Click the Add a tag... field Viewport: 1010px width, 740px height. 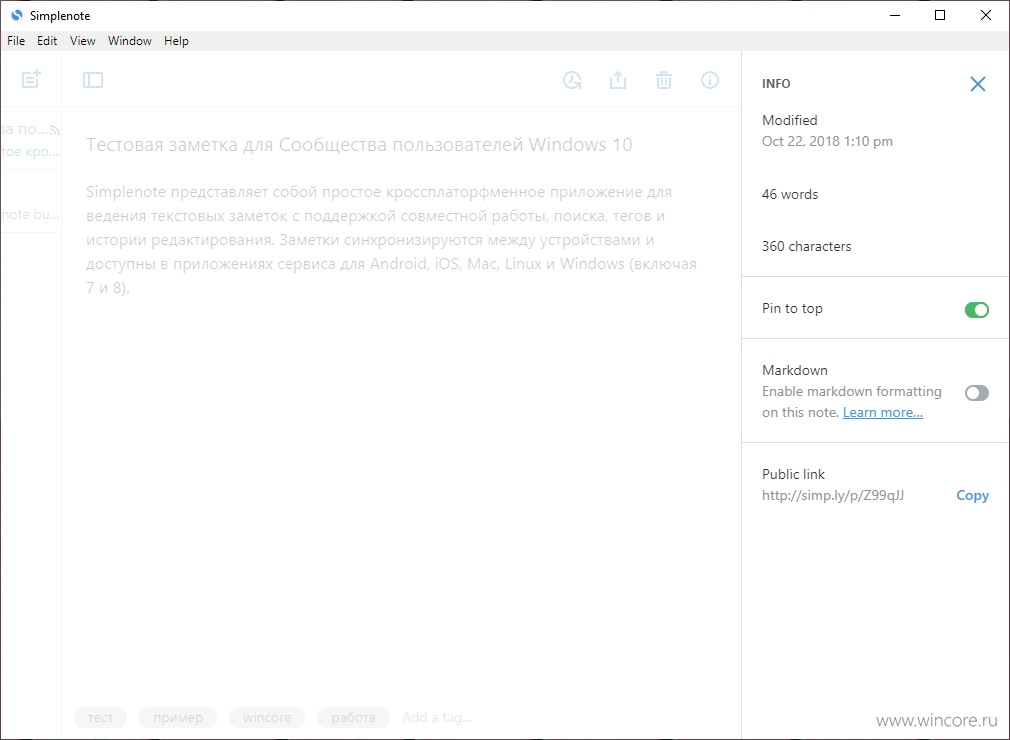(x=437, y=717)
